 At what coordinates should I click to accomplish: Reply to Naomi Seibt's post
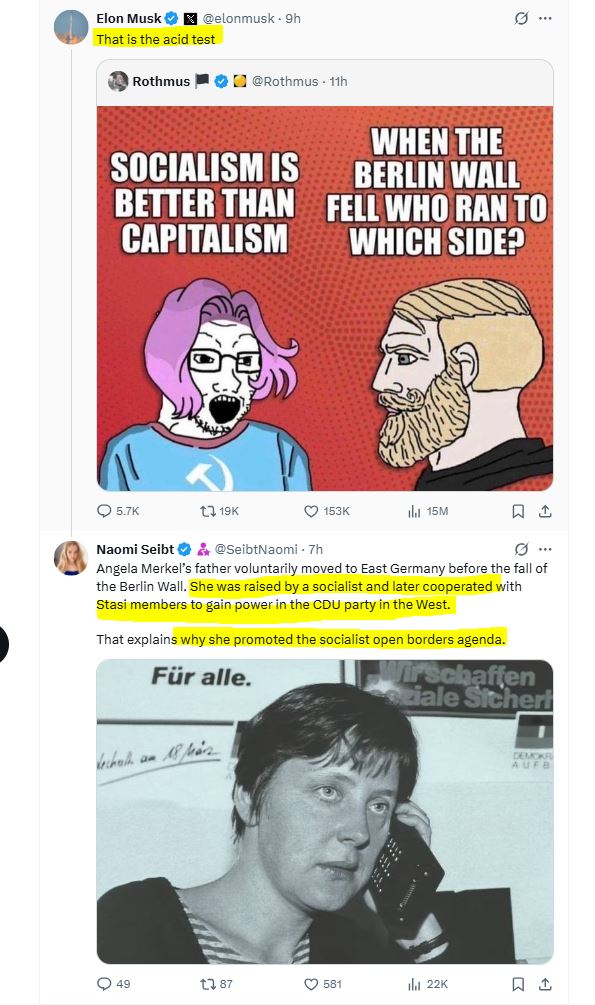(113, 984)
